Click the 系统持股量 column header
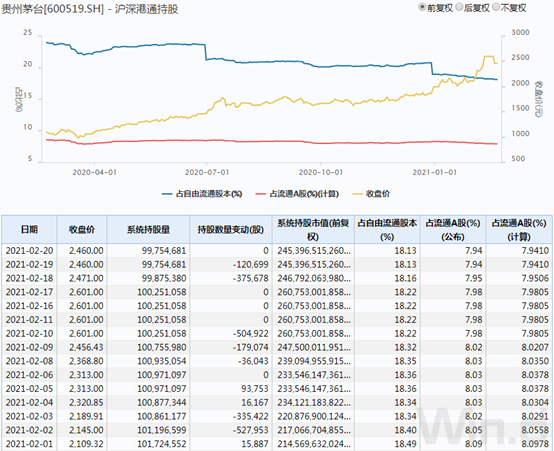 click(148, 229)
